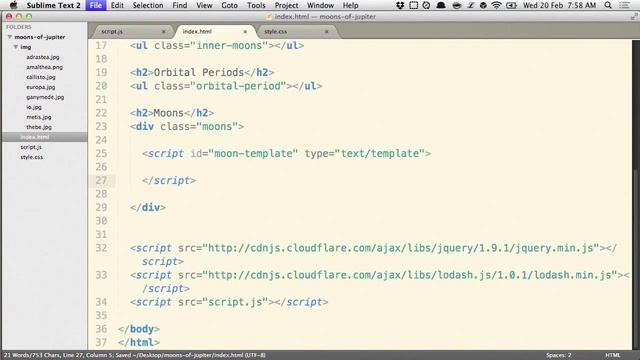Click line number 32 in the gutter

coord(101,248)
